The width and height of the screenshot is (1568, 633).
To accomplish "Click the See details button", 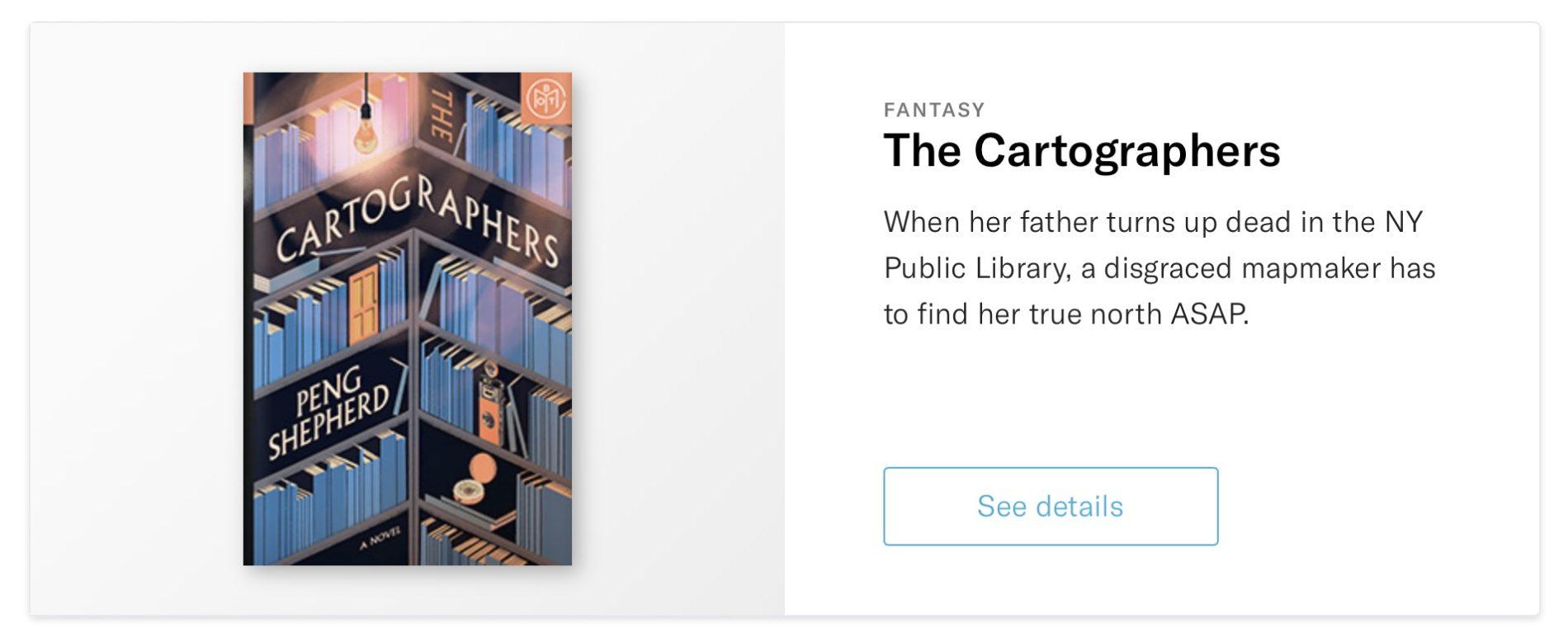I will pos(1050,506).
